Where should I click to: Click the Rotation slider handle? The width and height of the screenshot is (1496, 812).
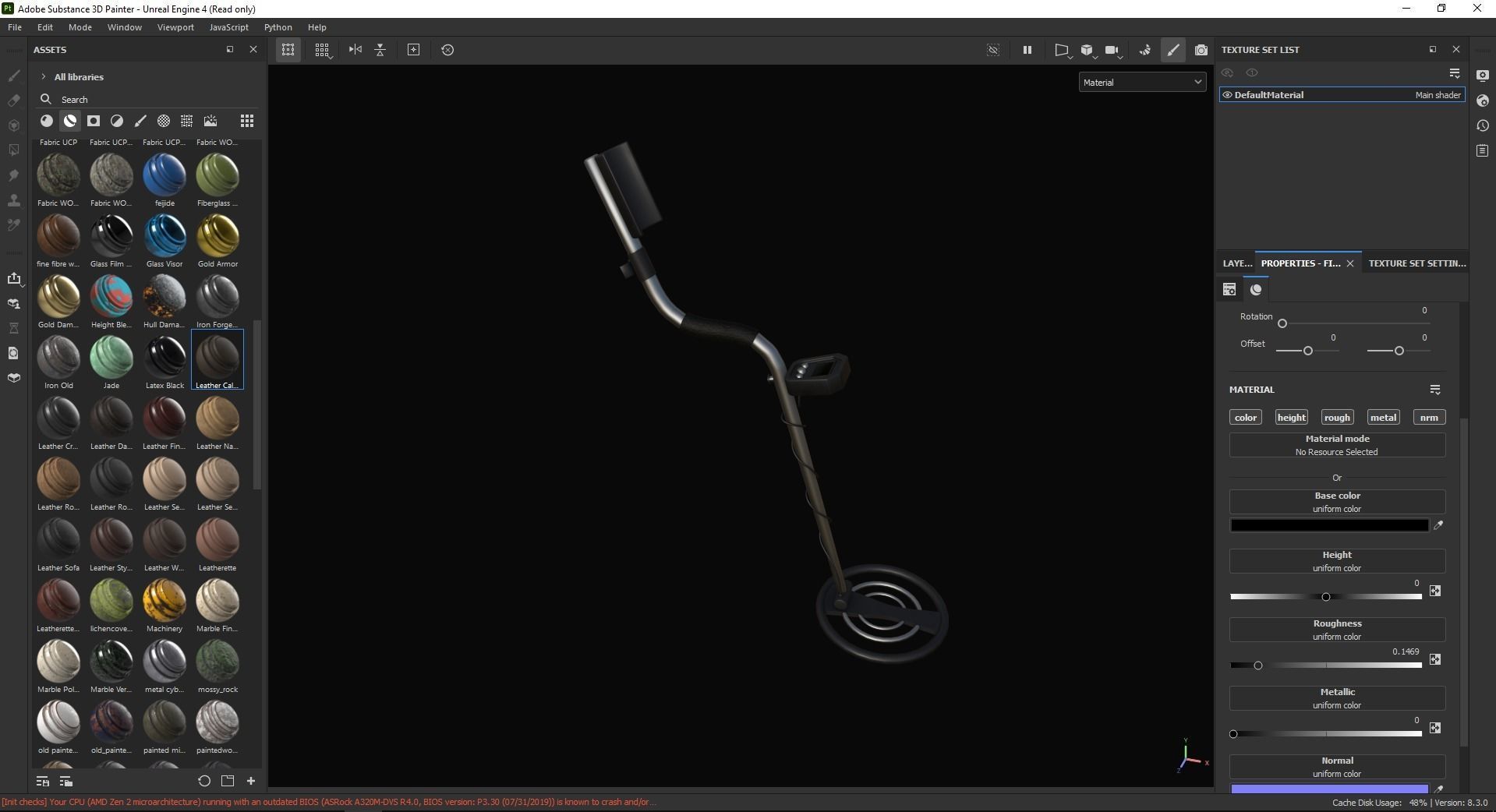[1282, 323]
